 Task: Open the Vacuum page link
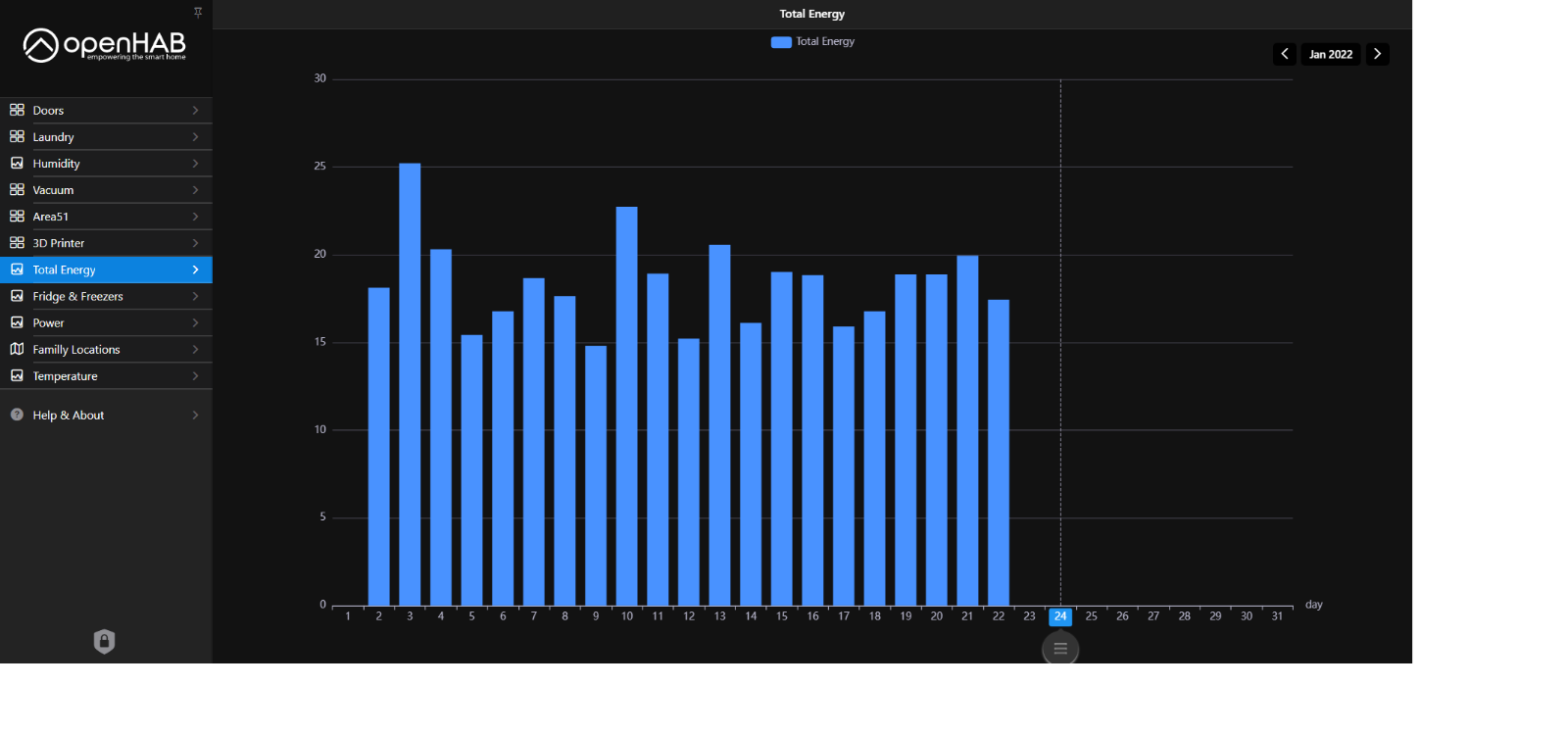pos(106,189)
